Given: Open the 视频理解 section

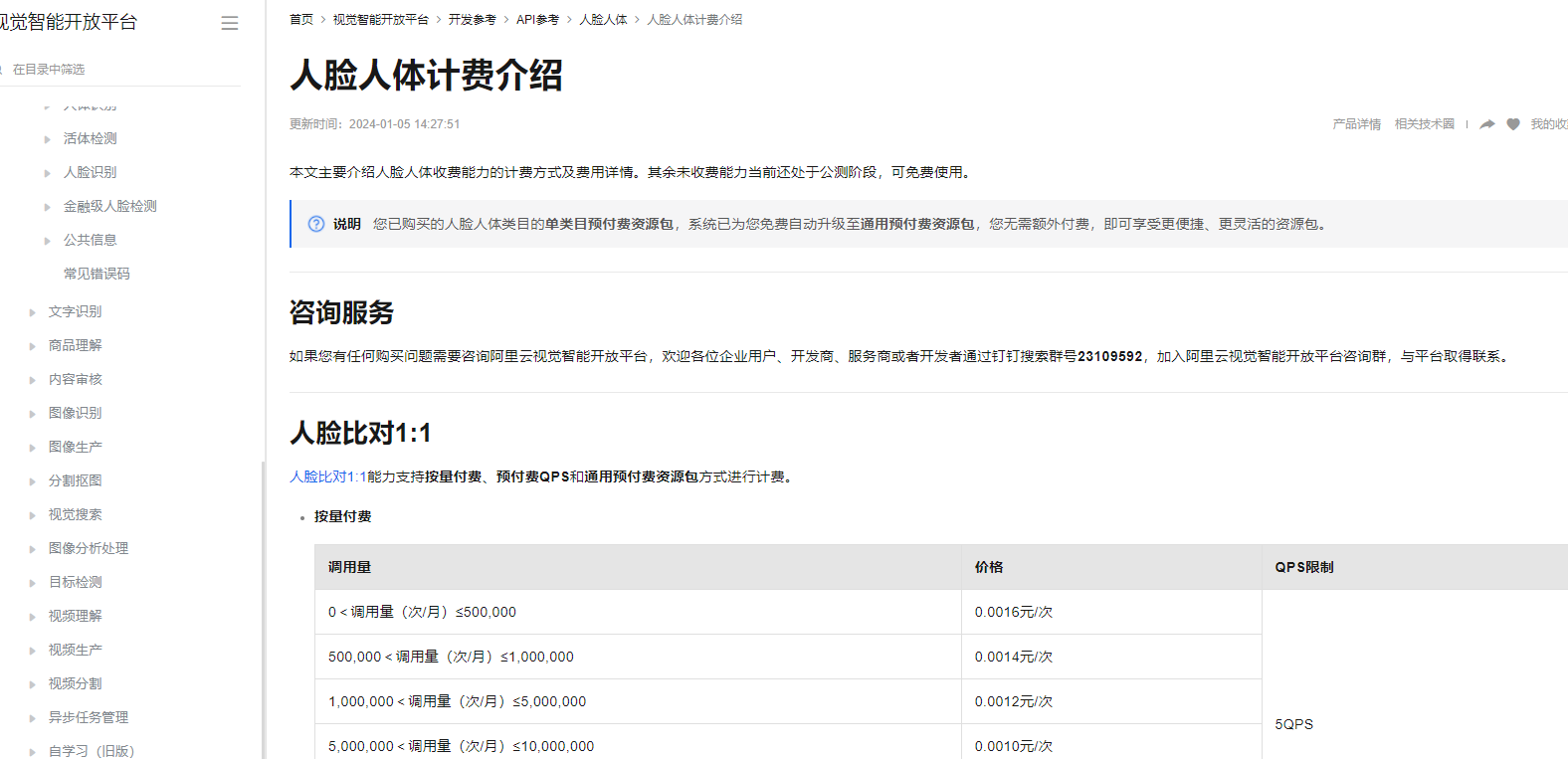Looking at the screenshot, I should pos(76,616).
